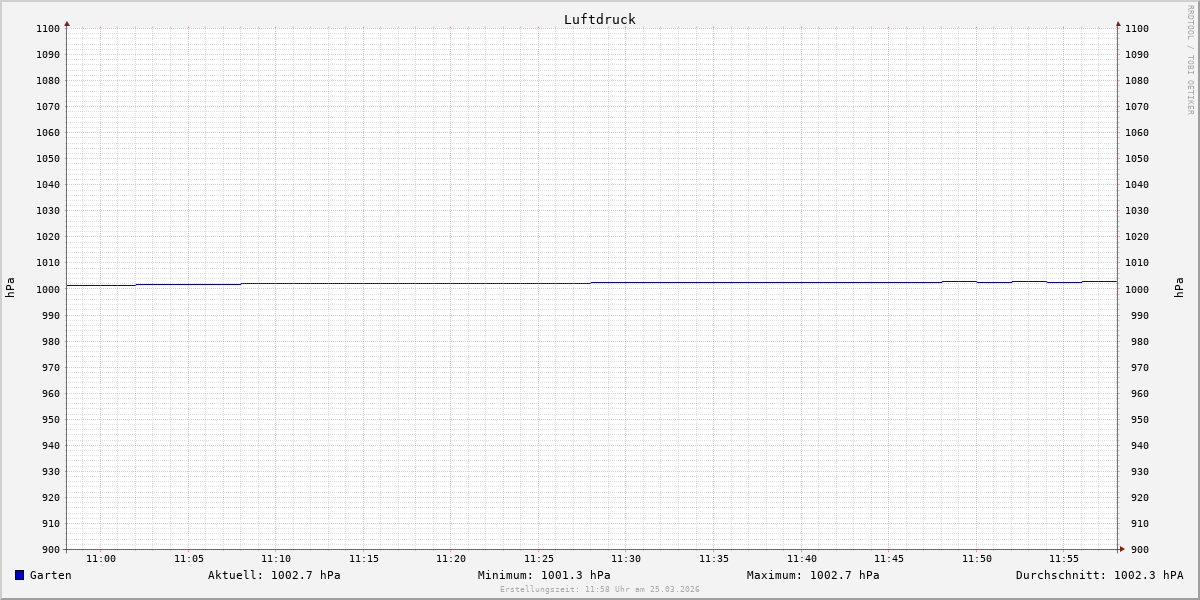Image resolution: width=1200 pixels, height=600 pixels.
Task: Click the red arrow ending the time axis
Action: tap(1122, 549)
